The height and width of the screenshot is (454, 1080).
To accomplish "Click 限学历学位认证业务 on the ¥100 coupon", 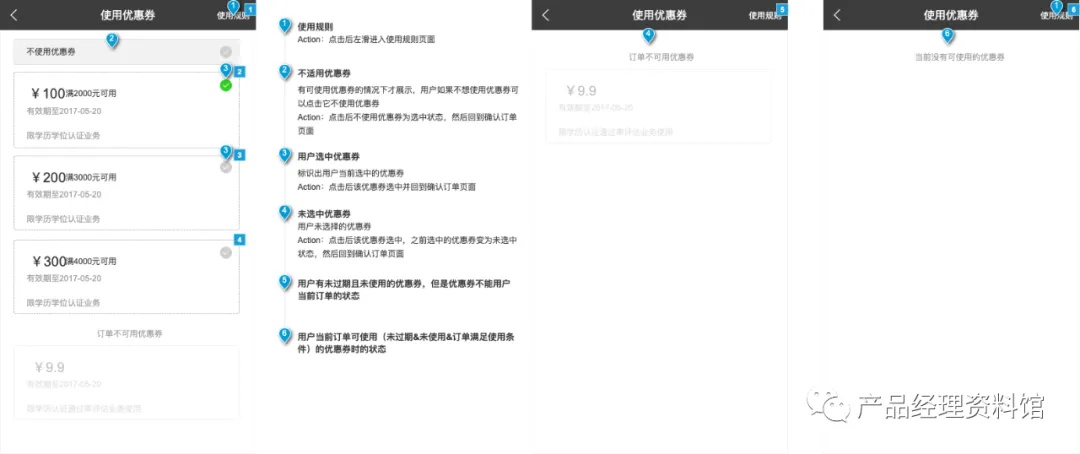I will pyautogui.click(x=63, y=136).
